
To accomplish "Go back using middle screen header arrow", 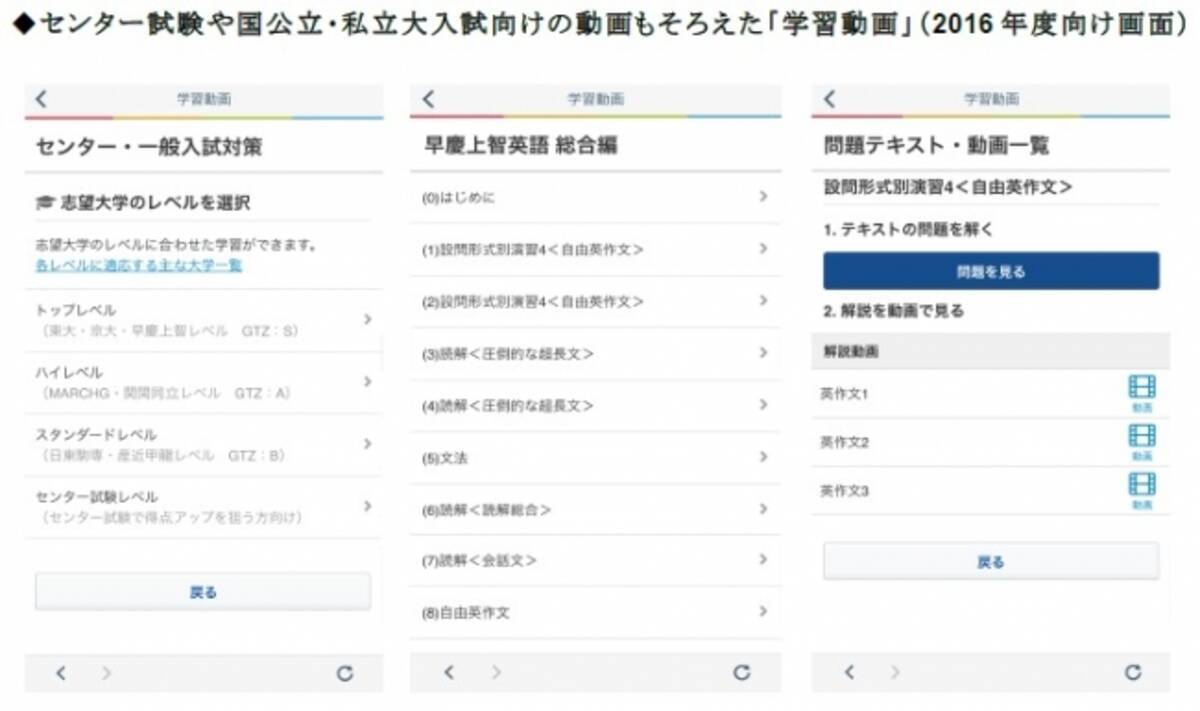I will point(429,99).
